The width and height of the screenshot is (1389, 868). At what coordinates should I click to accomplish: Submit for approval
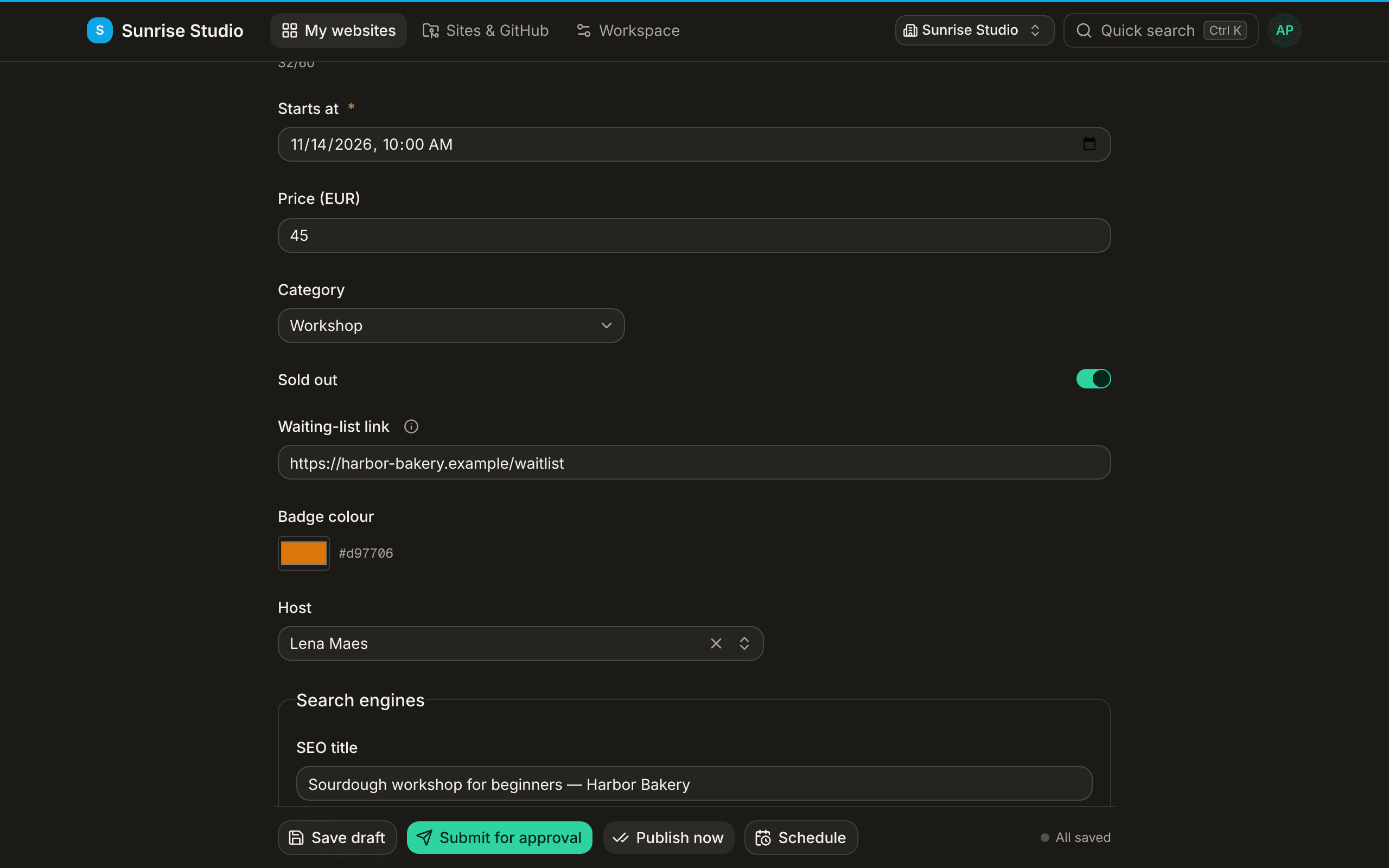coord(499,838)
